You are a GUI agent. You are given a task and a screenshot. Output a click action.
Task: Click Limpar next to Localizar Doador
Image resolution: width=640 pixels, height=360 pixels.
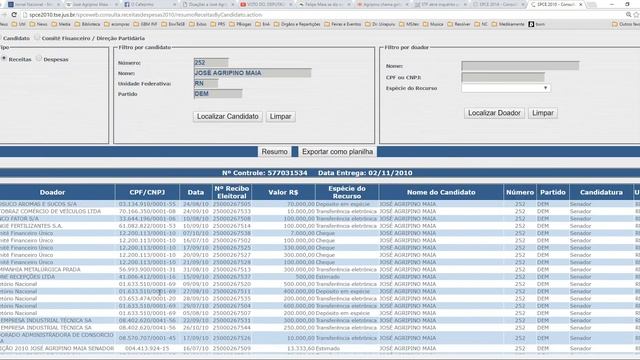click(542, 113)
